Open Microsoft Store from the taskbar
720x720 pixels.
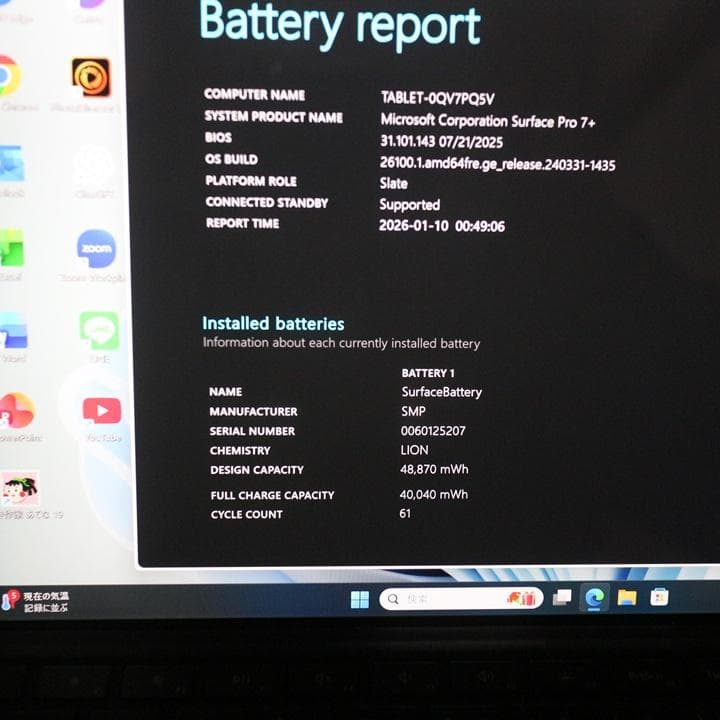[x=659, y=597]
